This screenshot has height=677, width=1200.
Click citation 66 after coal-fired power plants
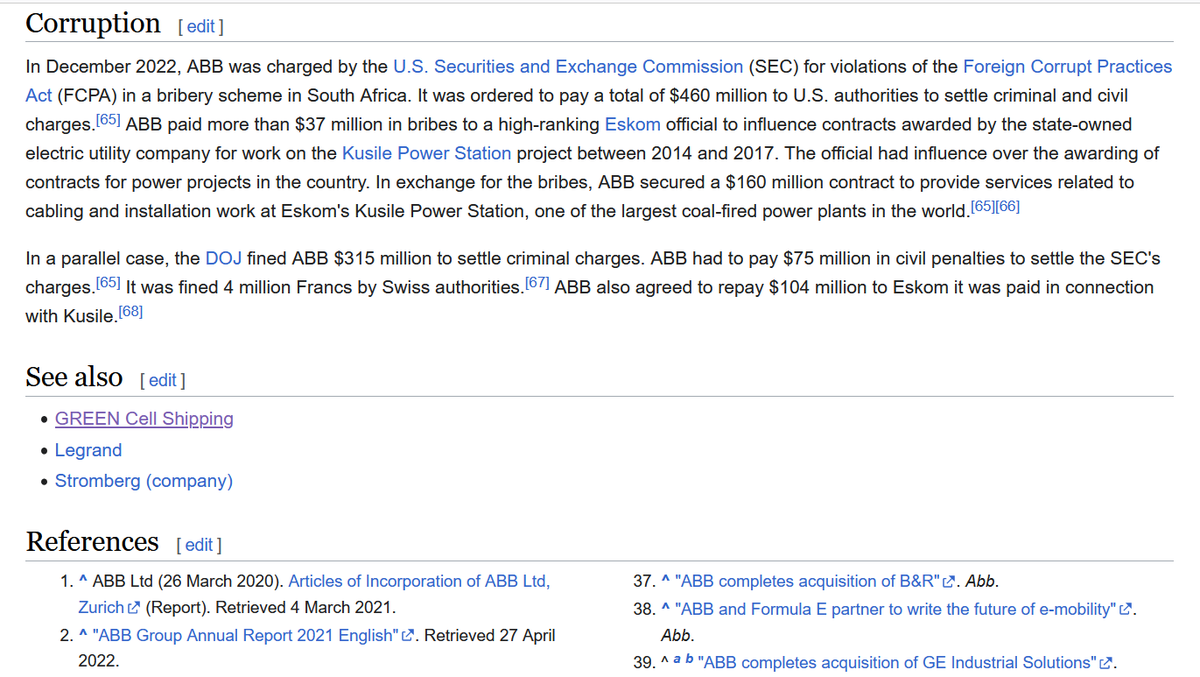[1007, 207]
